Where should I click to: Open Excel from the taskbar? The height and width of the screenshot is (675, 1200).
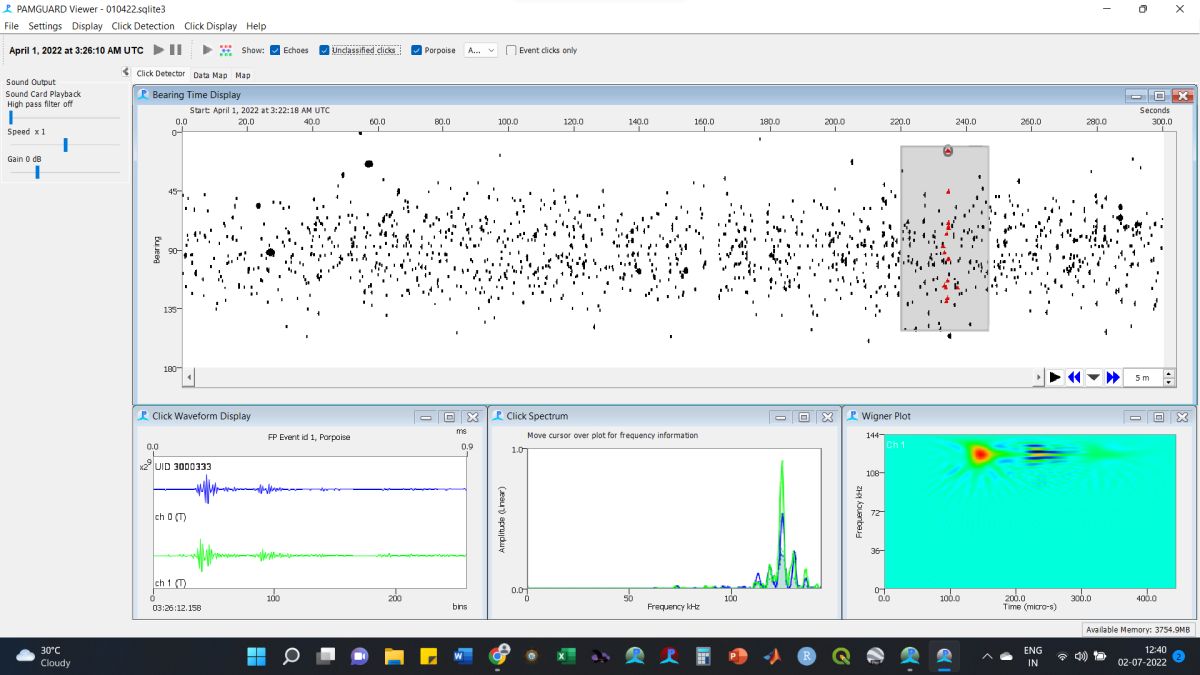(x=566, y=656)
